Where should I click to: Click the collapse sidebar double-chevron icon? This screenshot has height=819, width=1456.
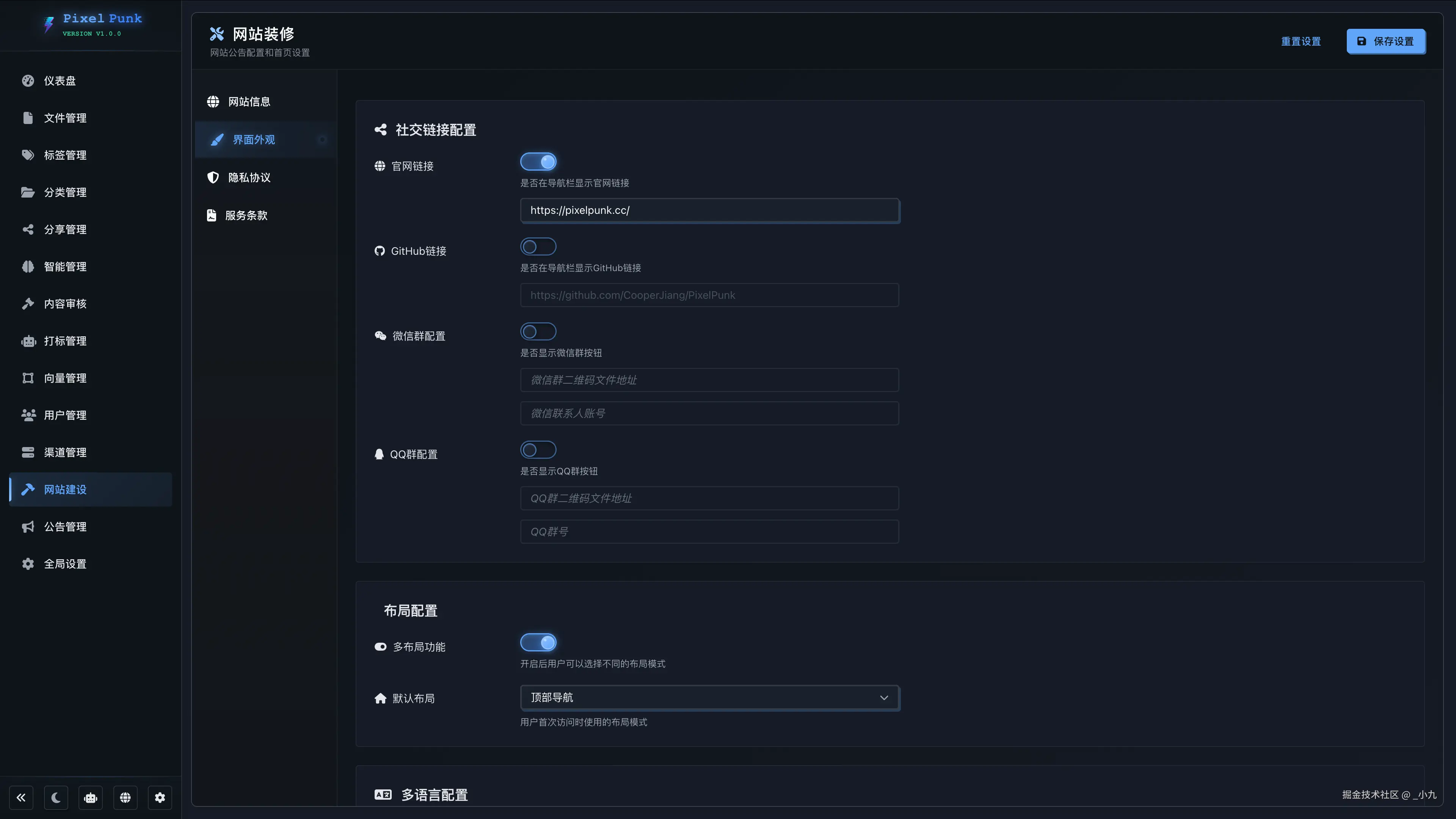[x=21, y=797]
